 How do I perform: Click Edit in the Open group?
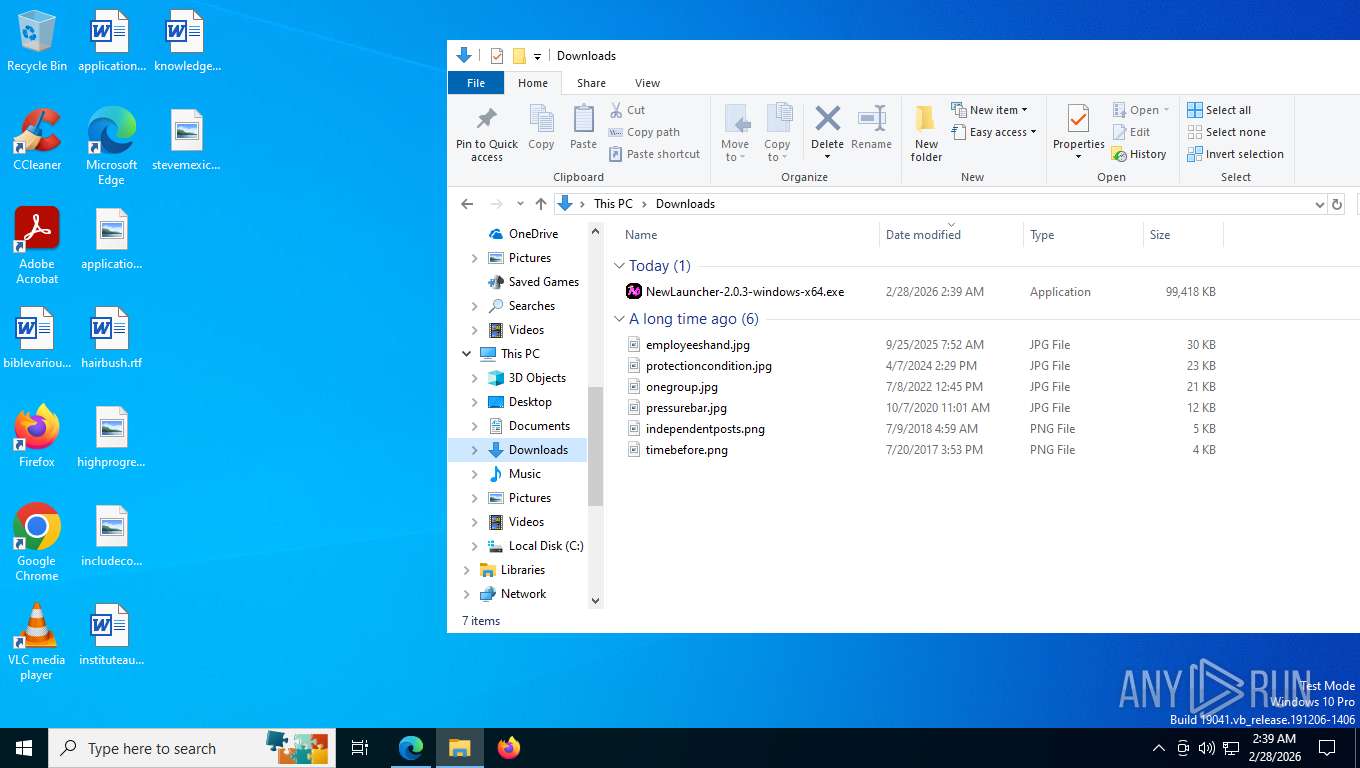[1131, 132]
